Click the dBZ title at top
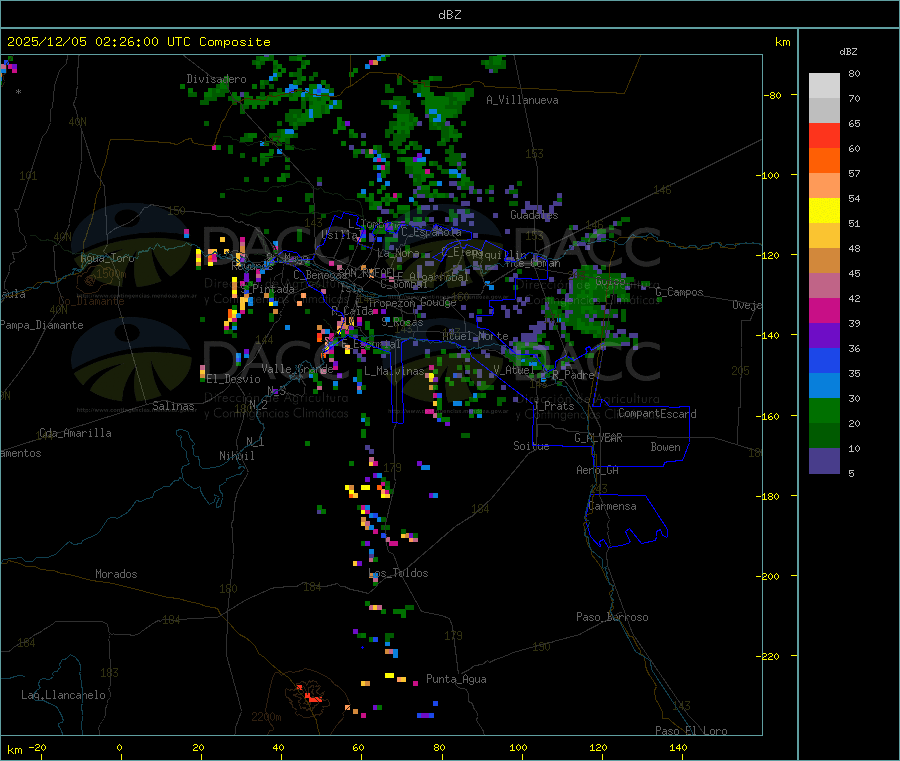Image resolution: width=900 pixels, height=761 pixels. [x=449, y=15]
